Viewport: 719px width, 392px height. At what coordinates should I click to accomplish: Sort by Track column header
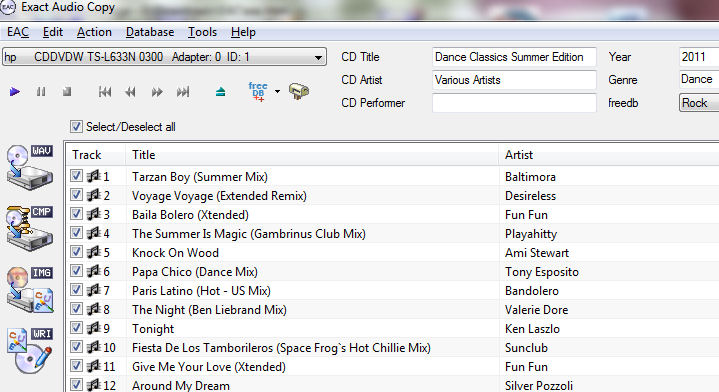coord(96,155)
